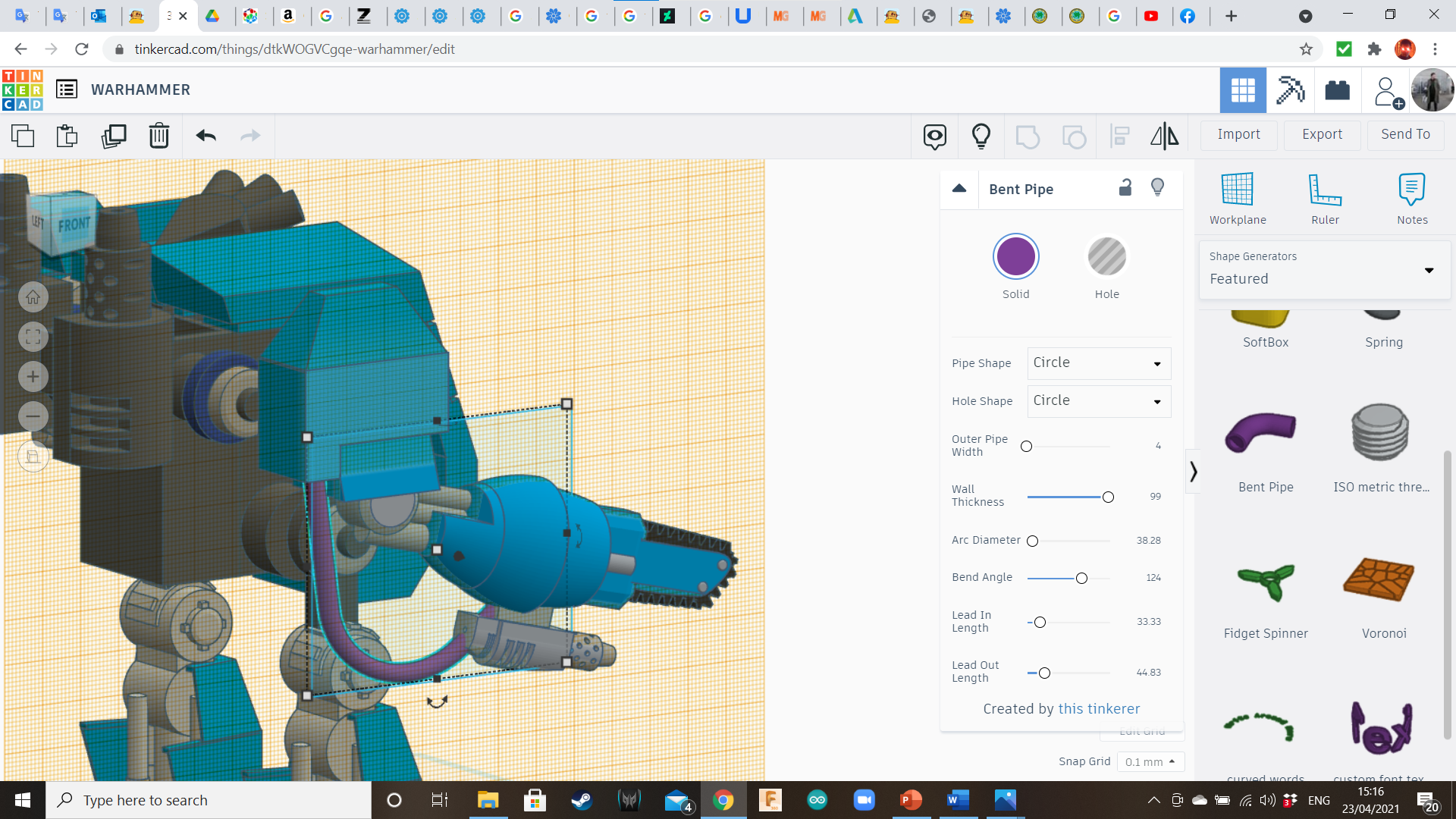Delete selected shape with trash icon
This screenshot has width=1456, height=819.
[158, 136]
